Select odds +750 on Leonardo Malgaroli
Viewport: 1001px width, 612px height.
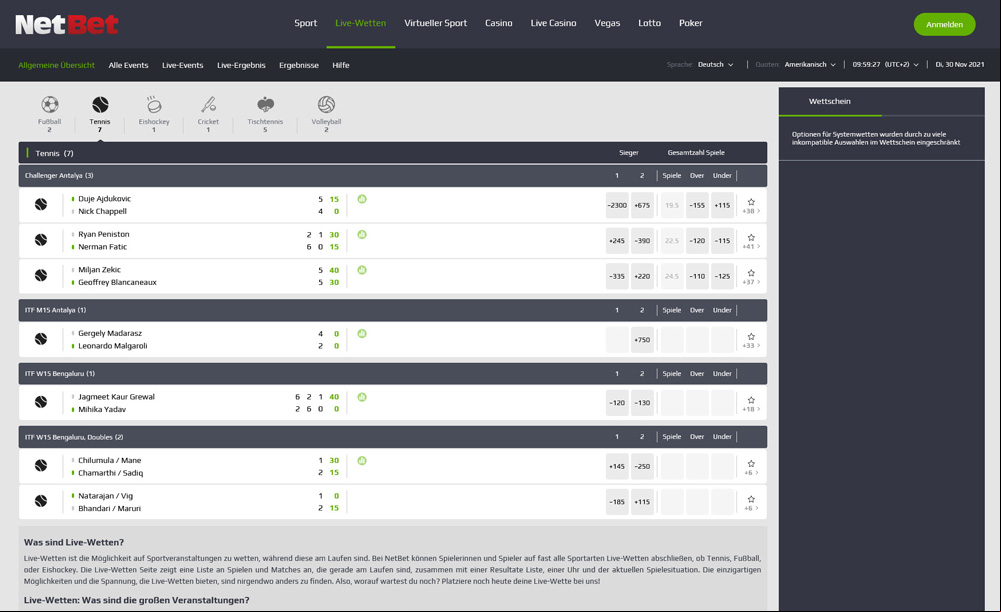[x=642, y=340]
